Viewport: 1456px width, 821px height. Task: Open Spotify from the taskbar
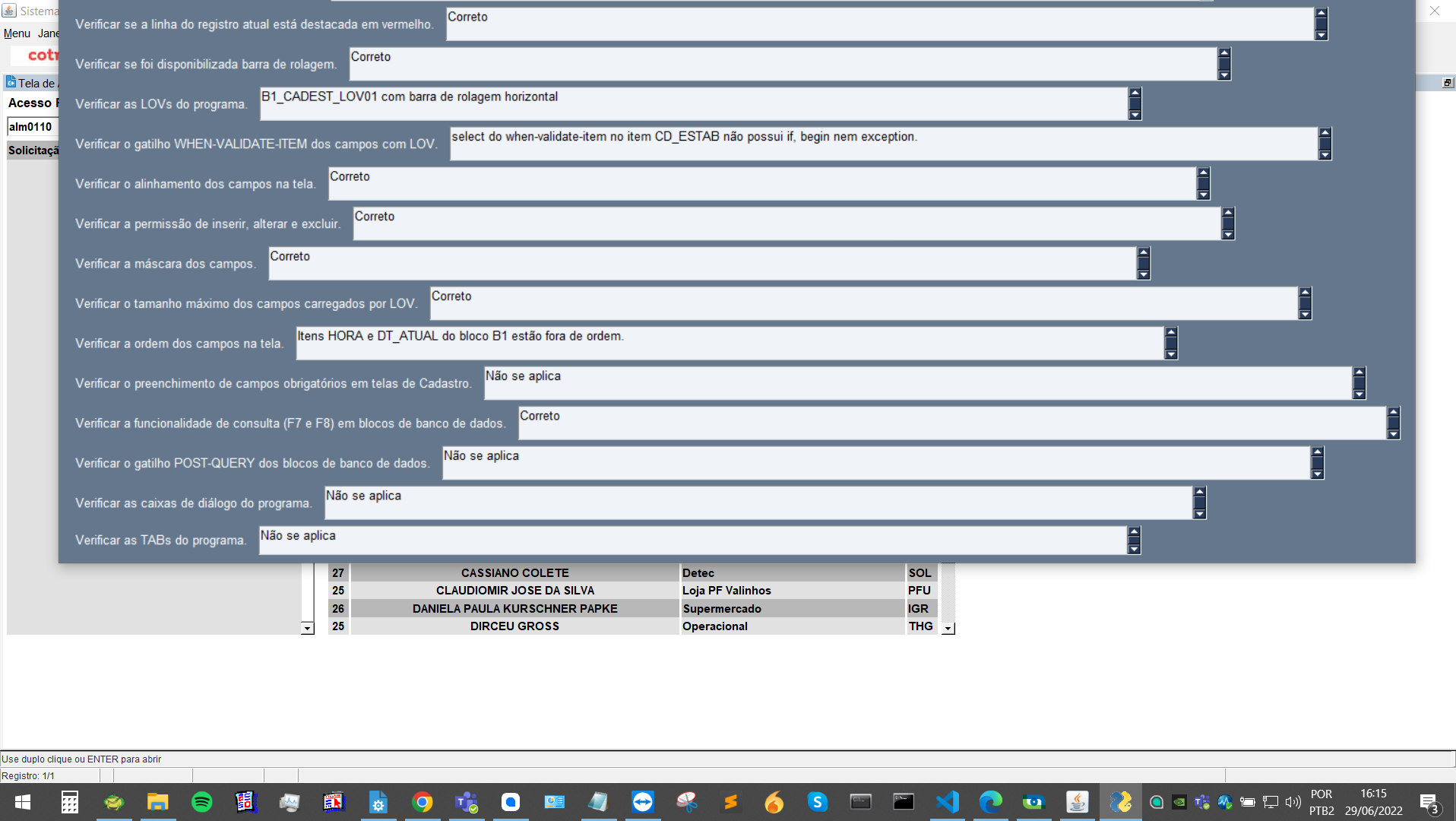click(202, 802)
